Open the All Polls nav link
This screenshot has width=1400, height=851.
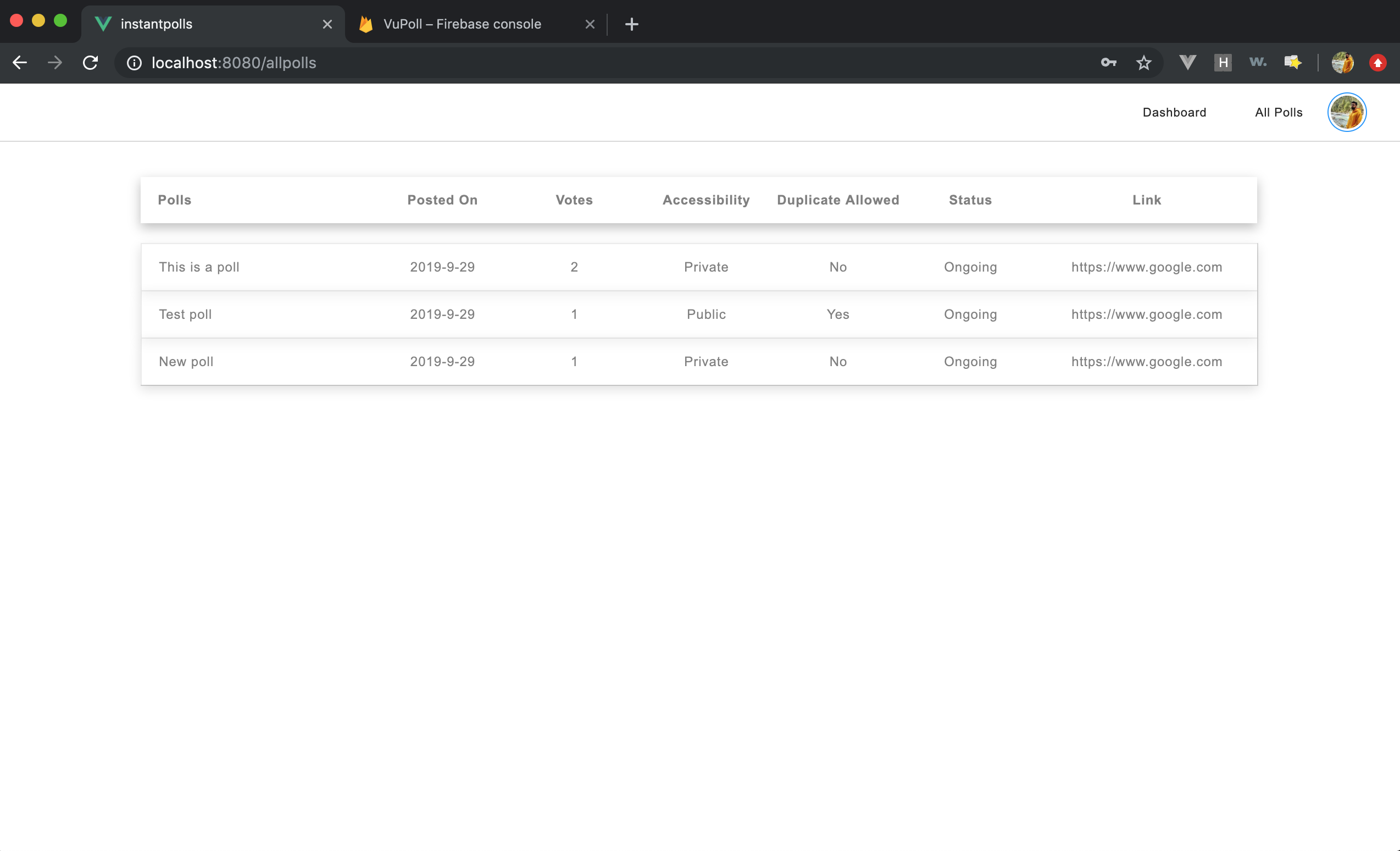coord(1278,112)
